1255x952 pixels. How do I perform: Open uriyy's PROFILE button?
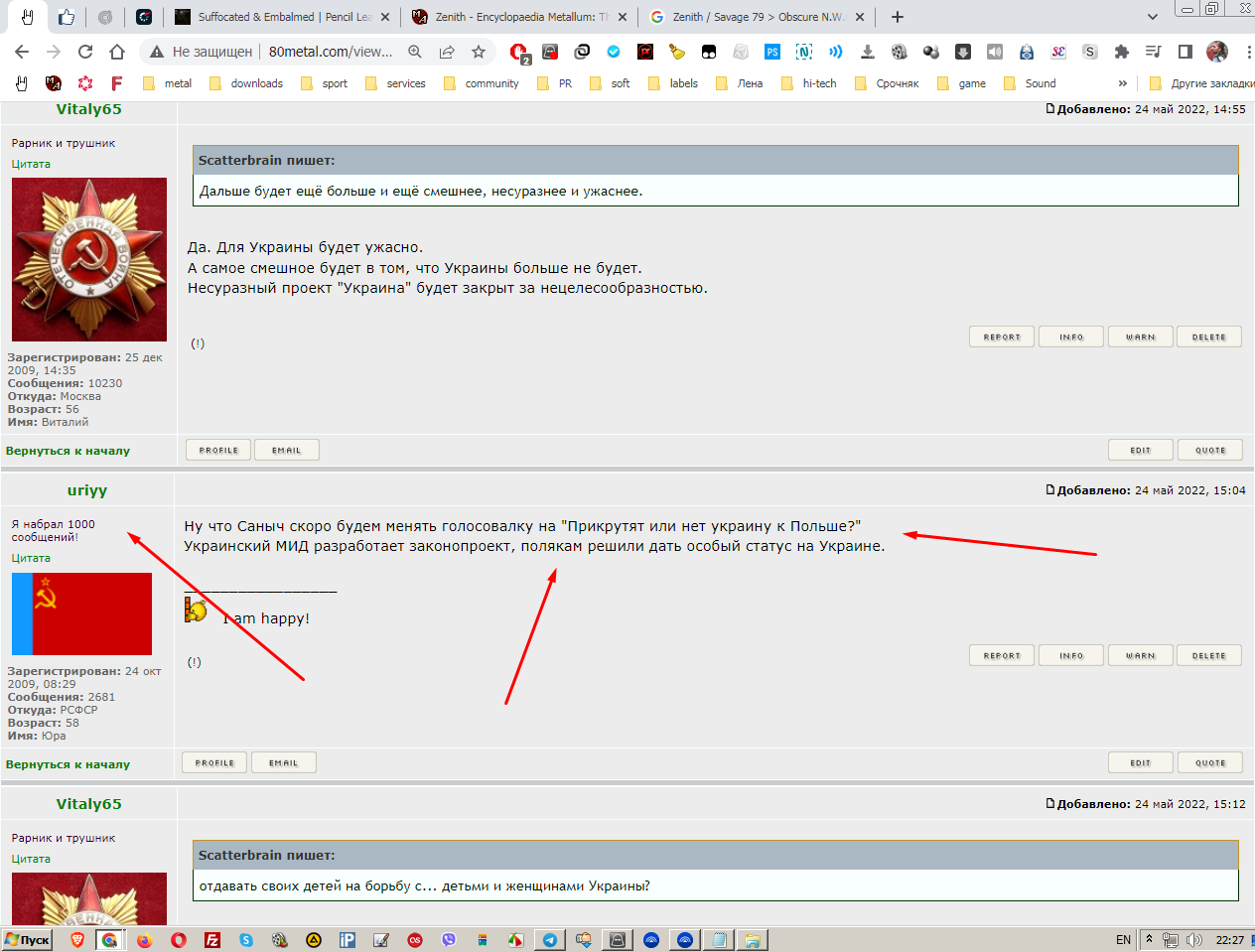coord(214,762)
